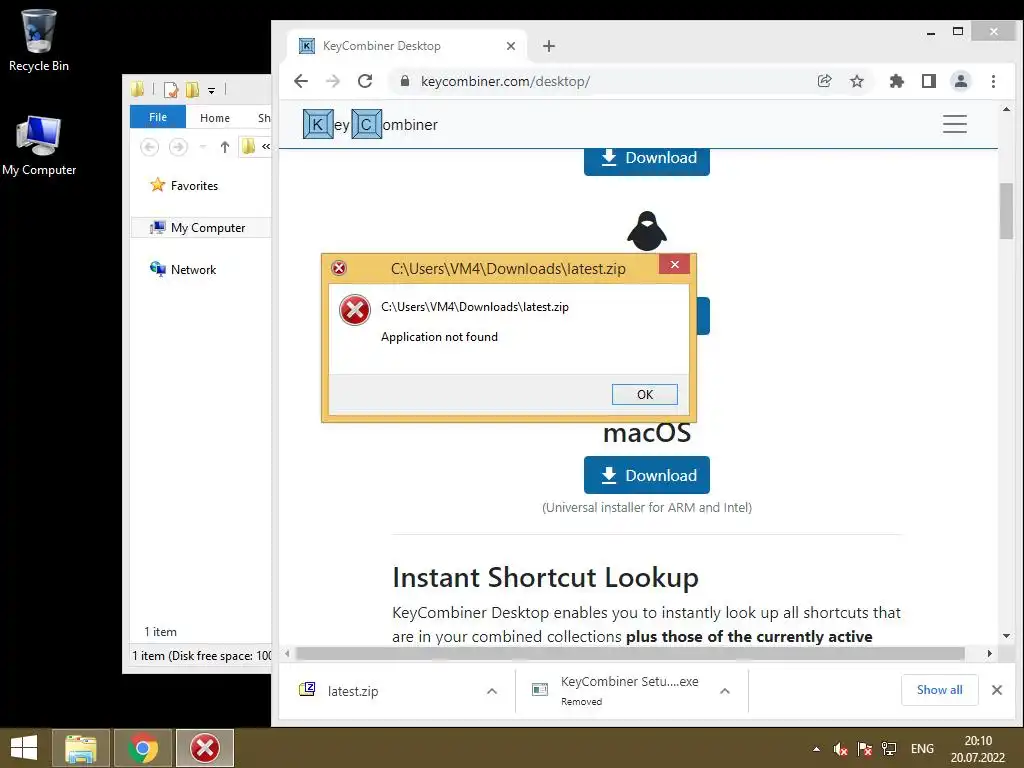
Task: Switch to Home ribbon tab in File Explorer
Action: pyautogui.click(x=215, y=118)
